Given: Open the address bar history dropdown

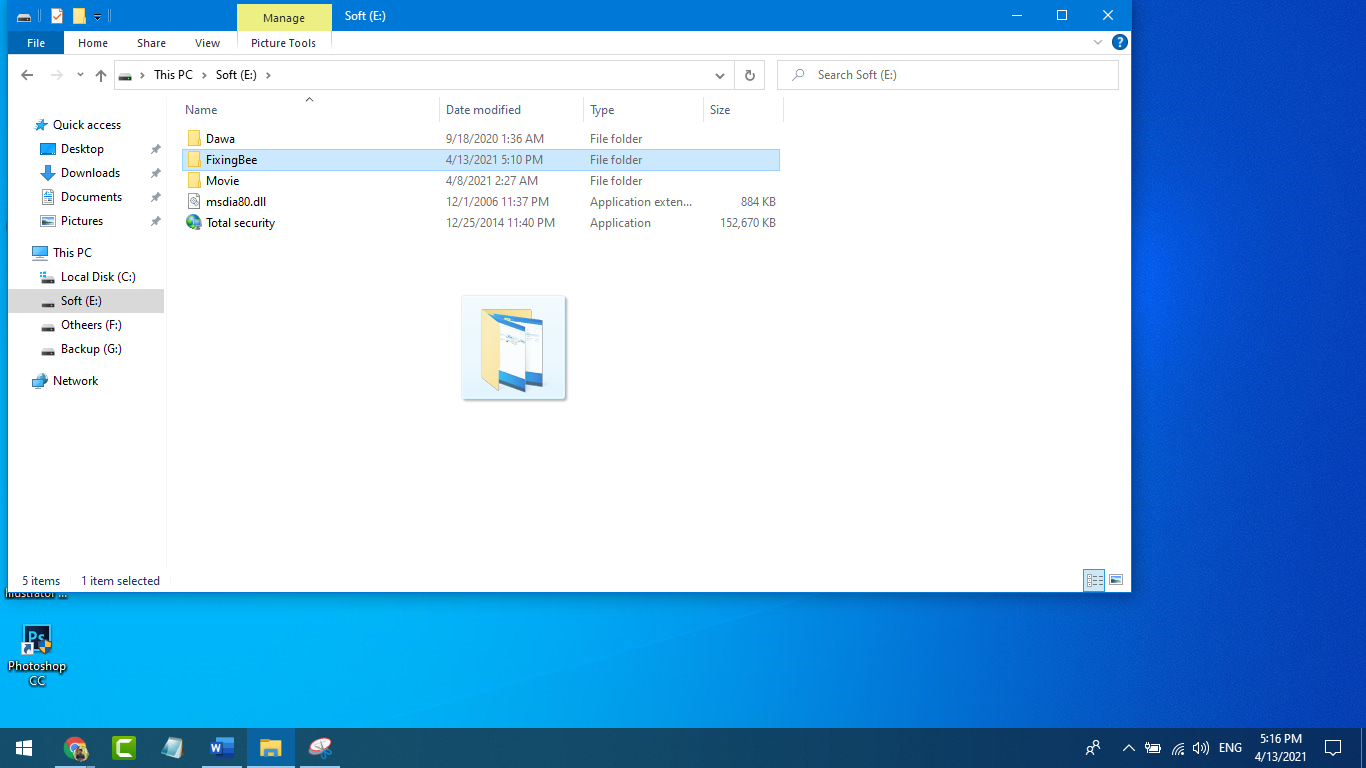Looking at the screenshot, I should (x=720, y=75).
